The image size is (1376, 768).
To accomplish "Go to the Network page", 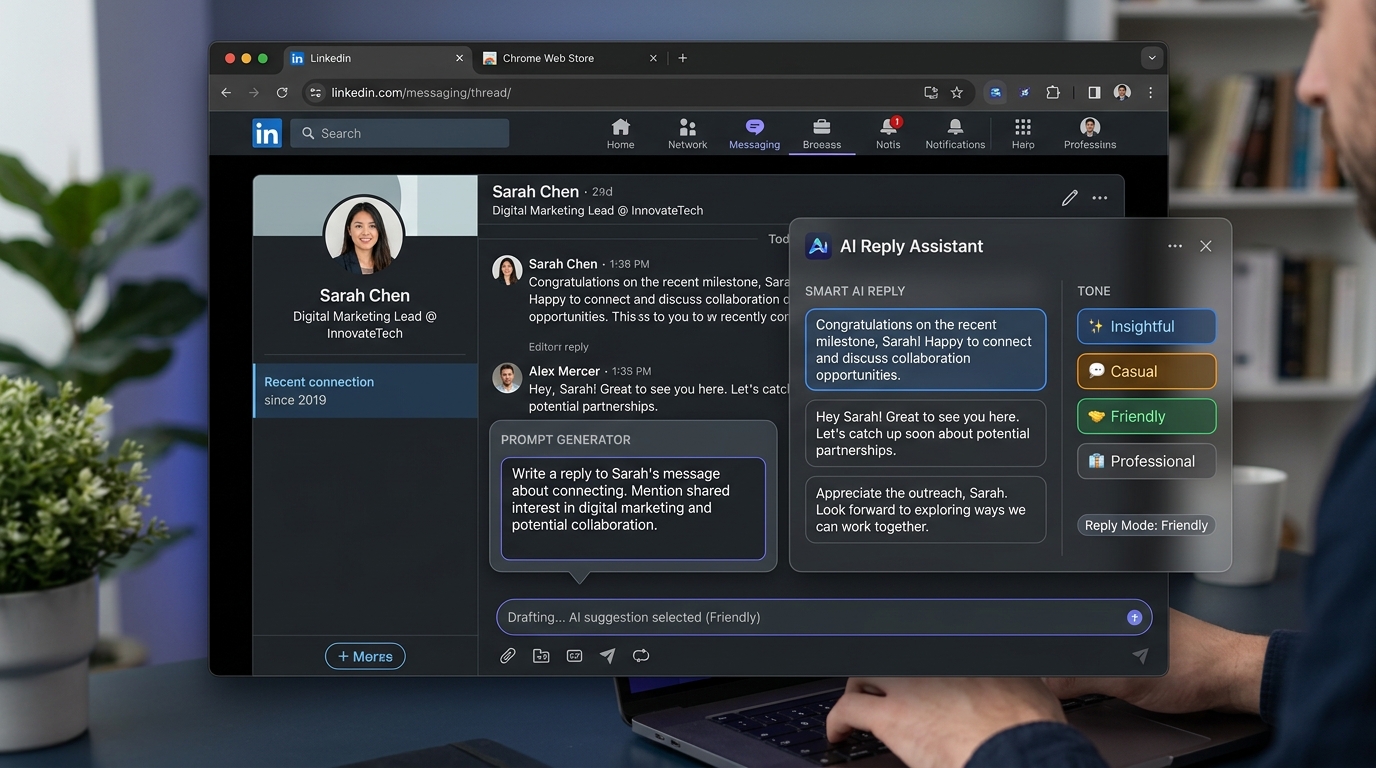I will 687,134.
